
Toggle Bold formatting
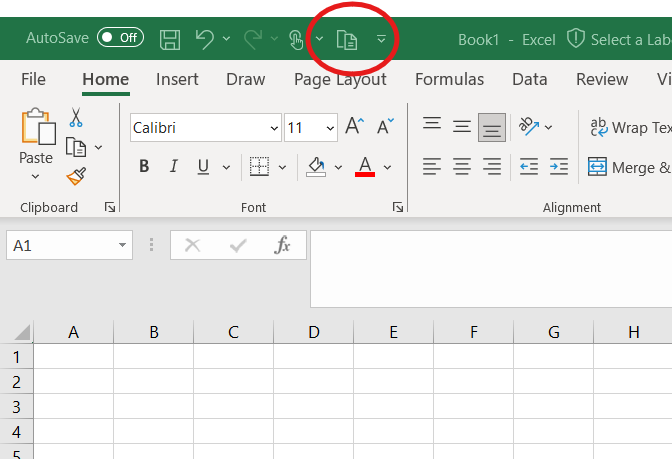(144, 167)
